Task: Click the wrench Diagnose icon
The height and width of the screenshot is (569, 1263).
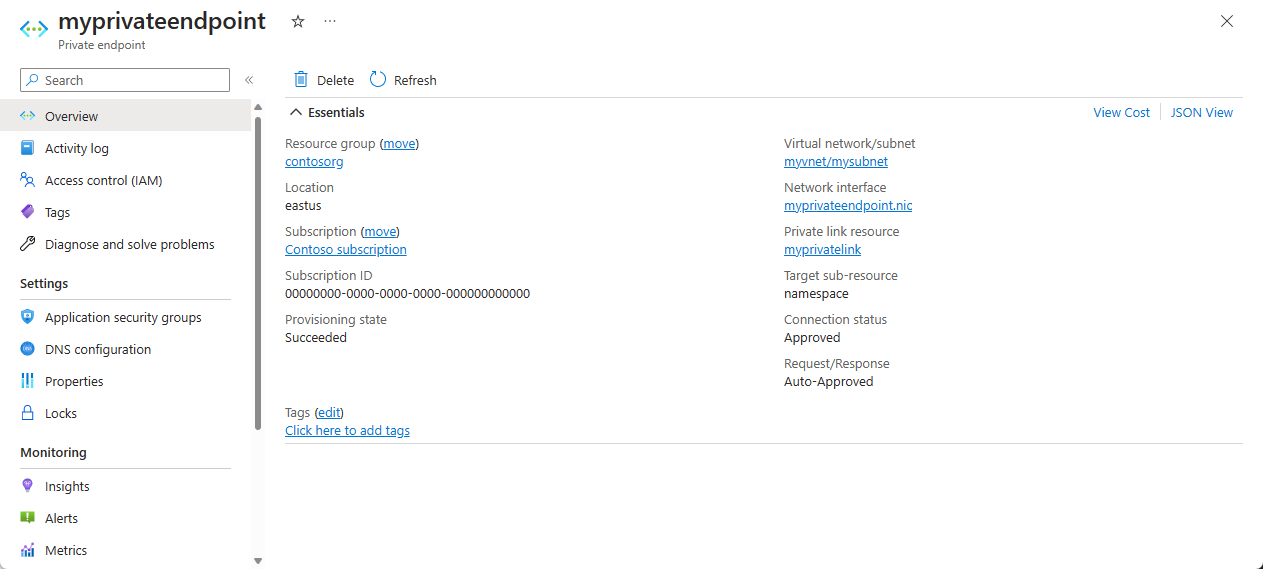Action: point(27,244)
